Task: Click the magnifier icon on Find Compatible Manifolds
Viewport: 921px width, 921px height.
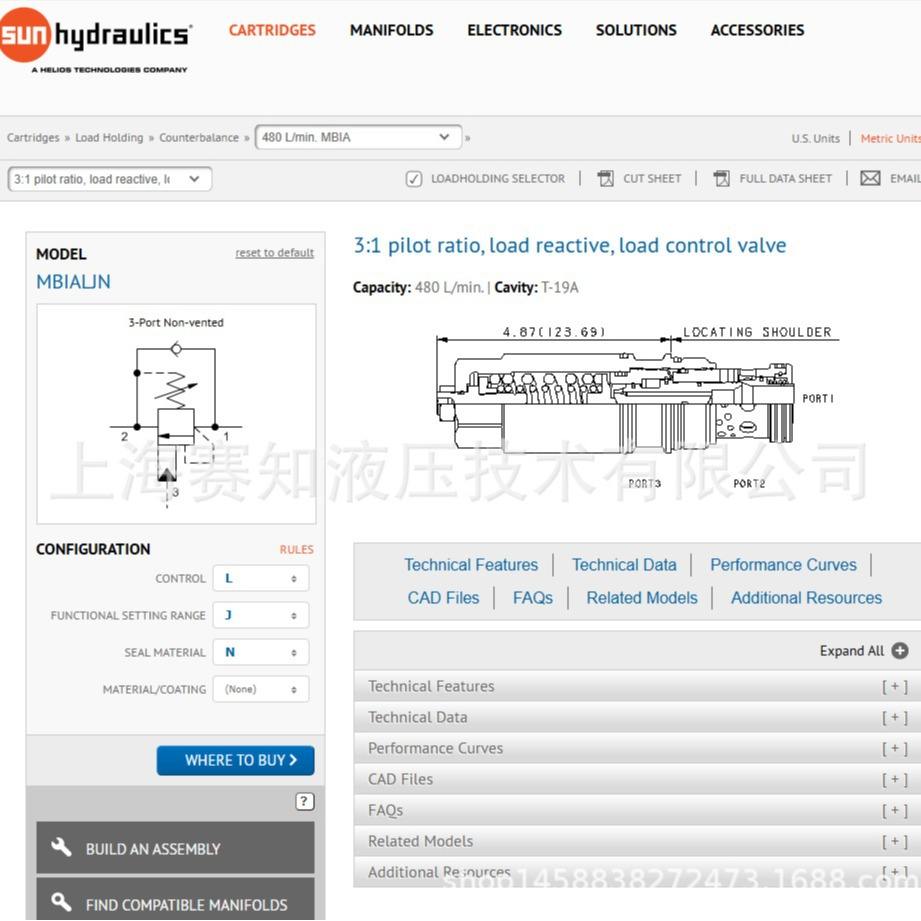Action: coord(61,902)
